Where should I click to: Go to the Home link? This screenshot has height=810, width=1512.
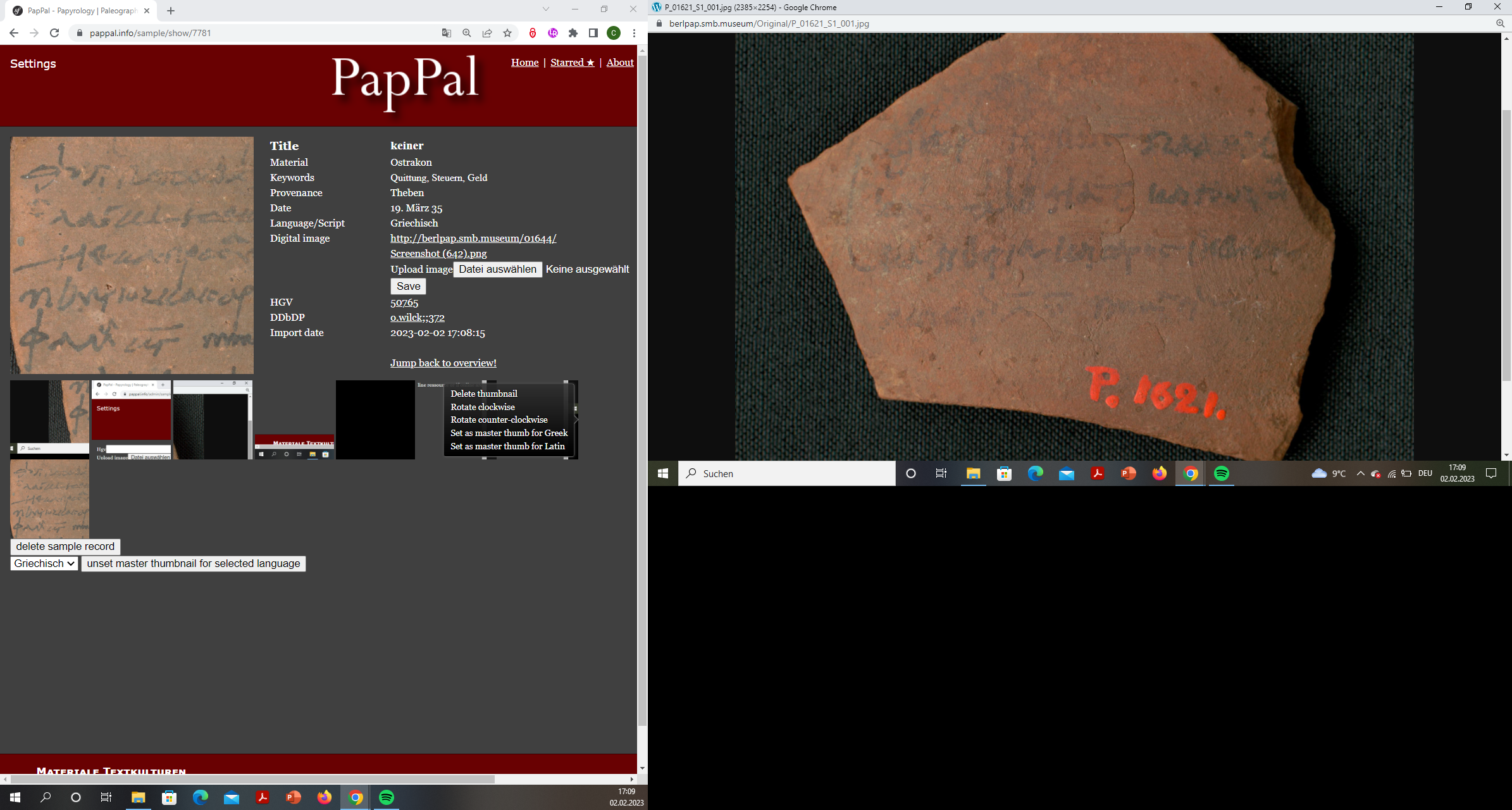coord(525,63)
